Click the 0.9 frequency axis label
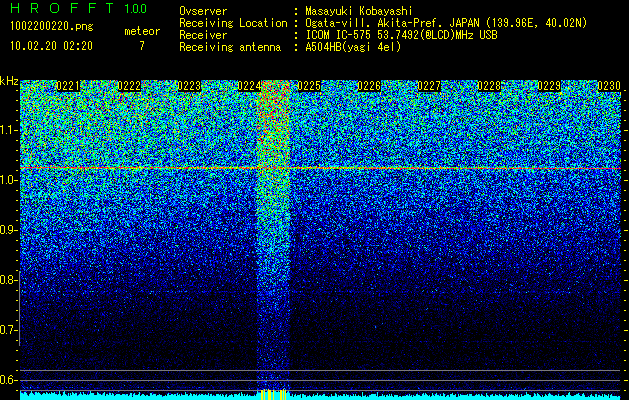Viewport: 629px width, 400px height. click(8, 230)
